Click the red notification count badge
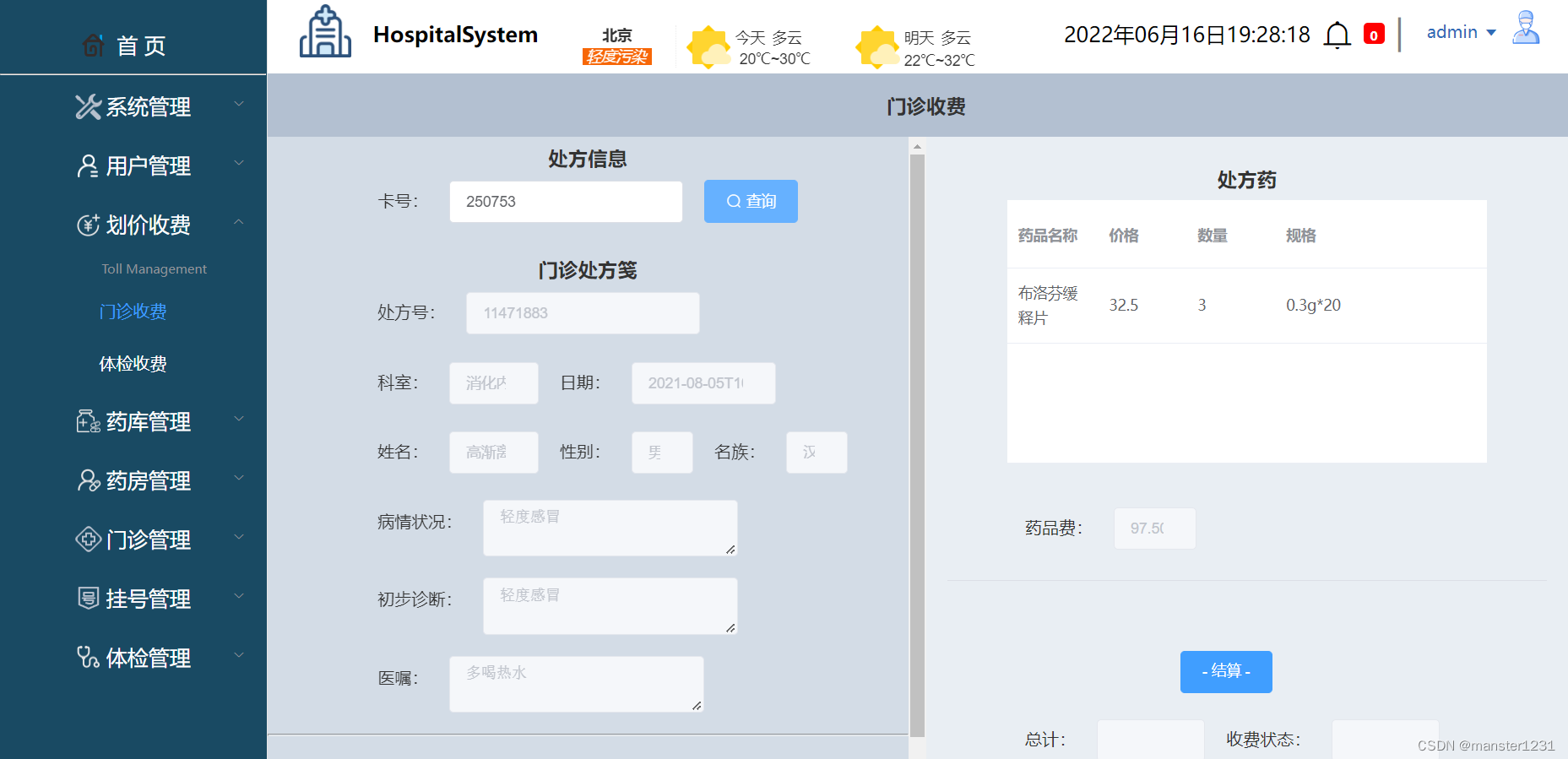 click(x=1374, y=35)
